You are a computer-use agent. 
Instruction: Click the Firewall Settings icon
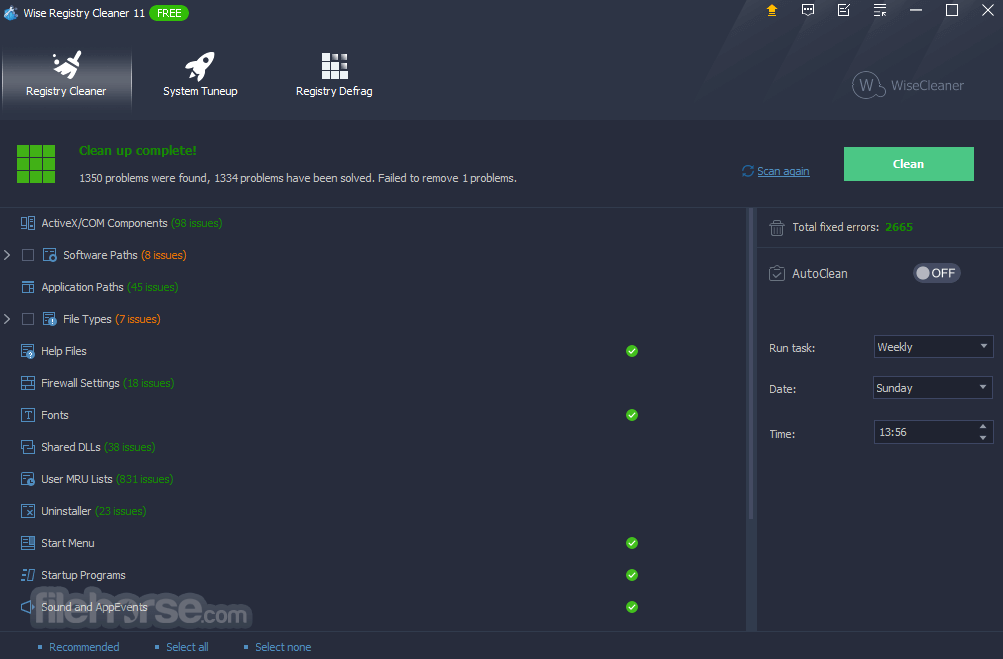click(28, 383)
